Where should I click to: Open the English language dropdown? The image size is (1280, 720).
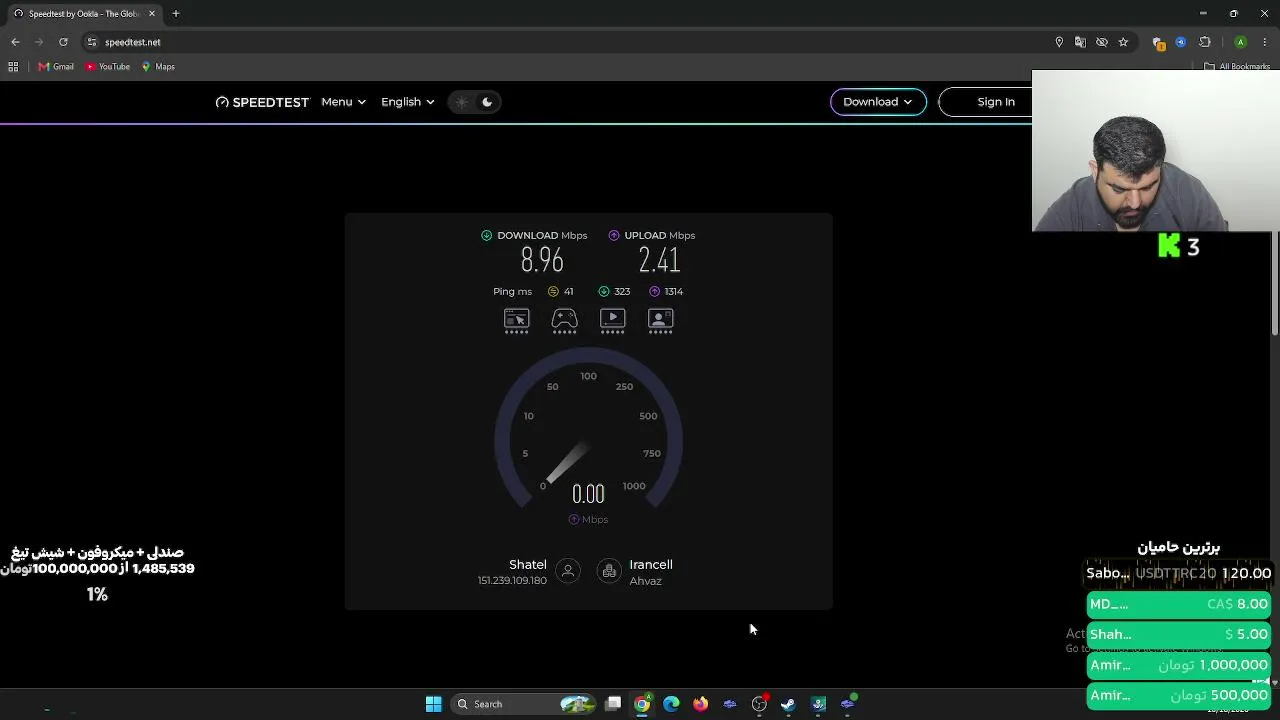click(407, 102)
